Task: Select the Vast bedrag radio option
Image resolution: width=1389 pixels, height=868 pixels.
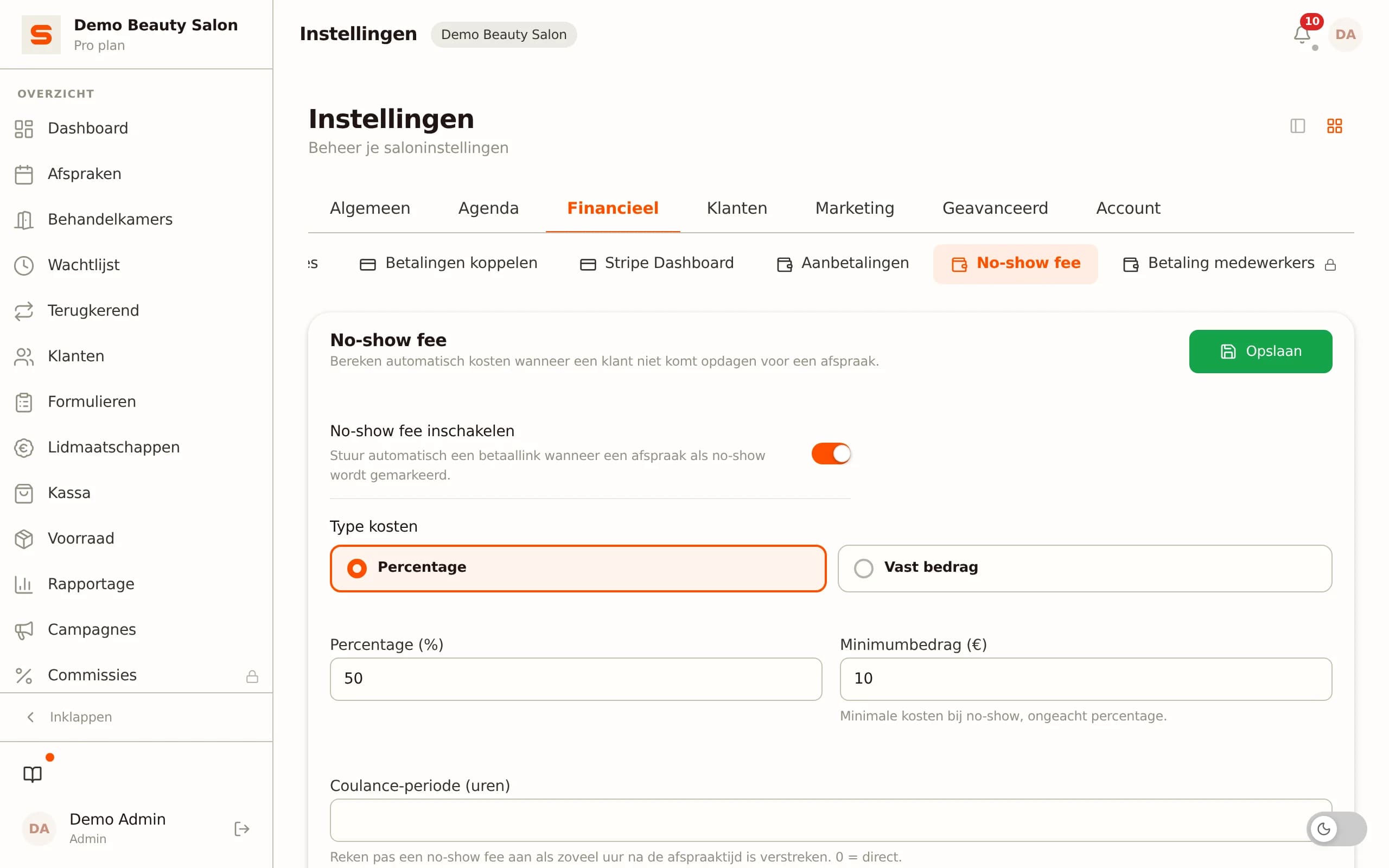Action: click(x=1084, y=568)
